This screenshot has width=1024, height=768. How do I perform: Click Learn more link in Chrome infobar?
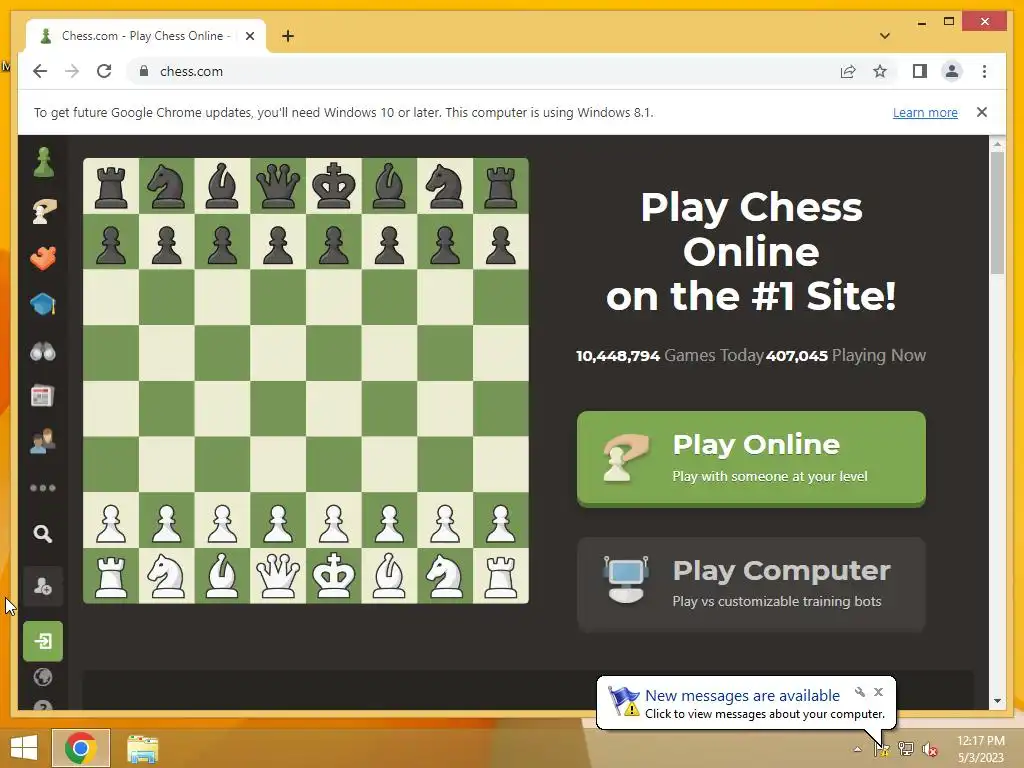925,112
